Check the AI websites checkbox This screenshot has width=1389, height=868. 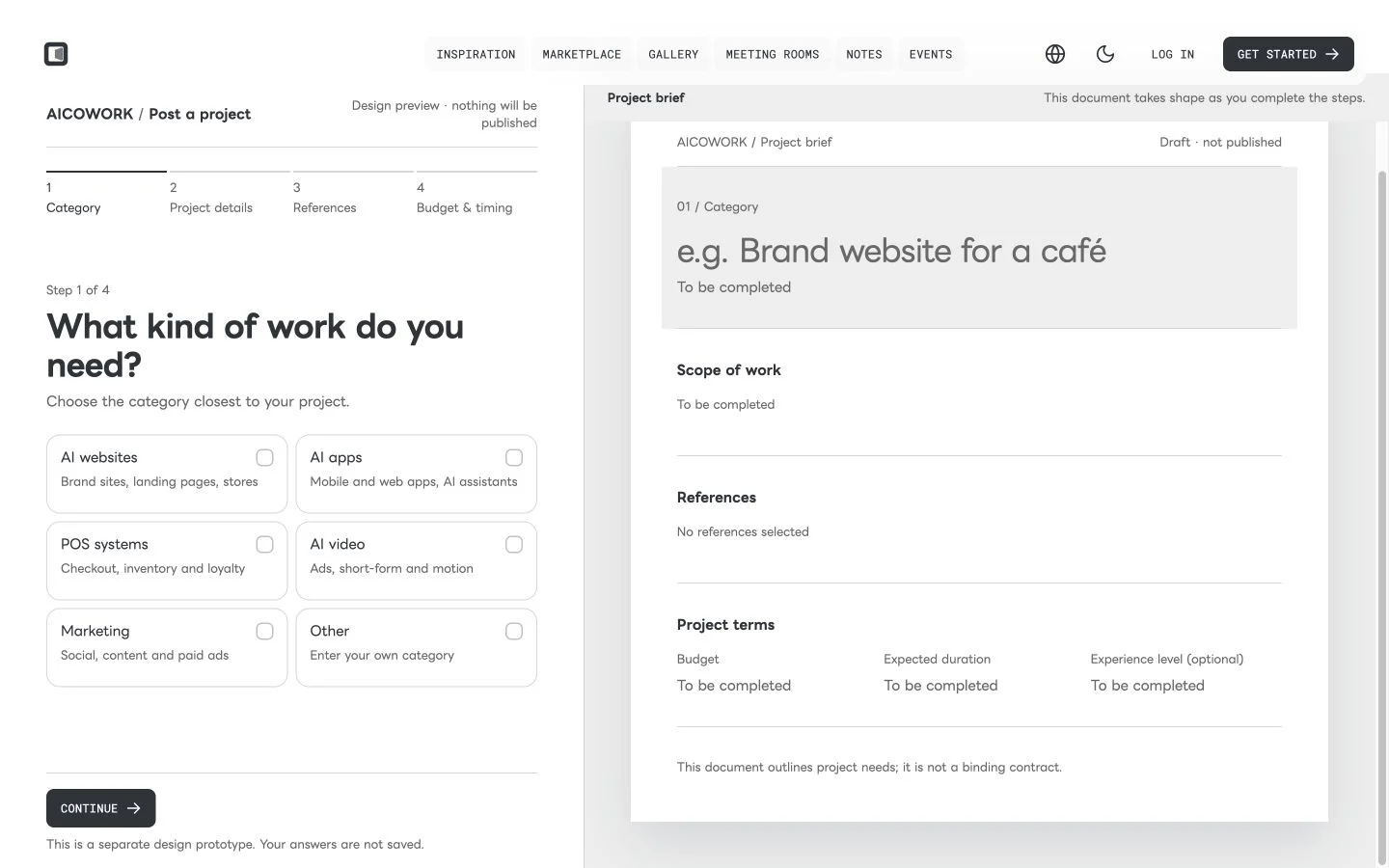tap(264, 457)
